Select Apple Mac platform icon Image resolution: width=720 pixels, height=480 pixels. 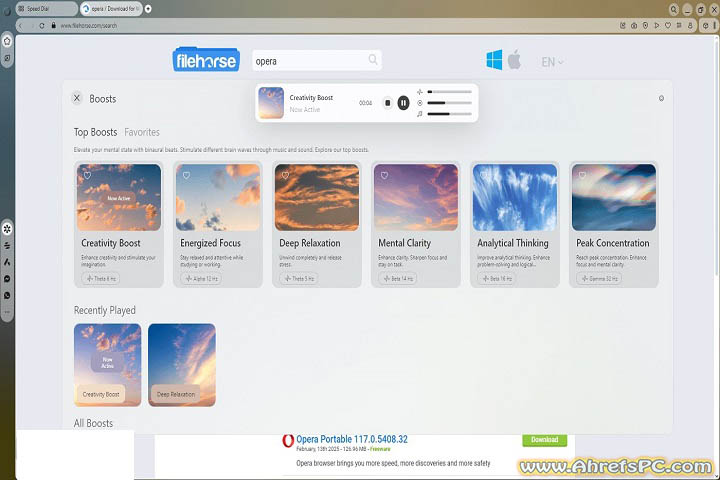(x=514, y=60)
